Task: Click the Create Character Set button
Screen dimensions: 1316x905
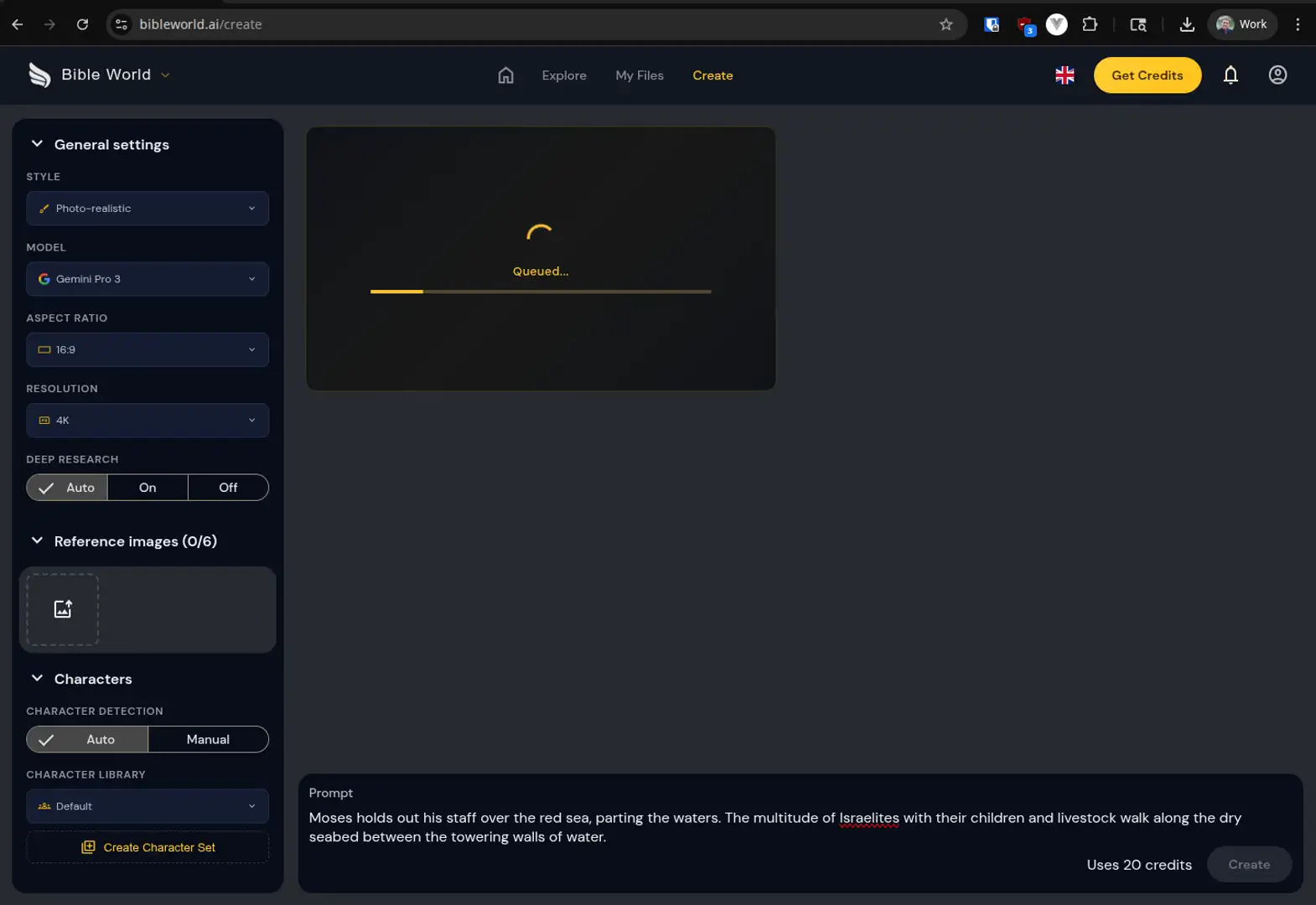Action: pos(148,847)
